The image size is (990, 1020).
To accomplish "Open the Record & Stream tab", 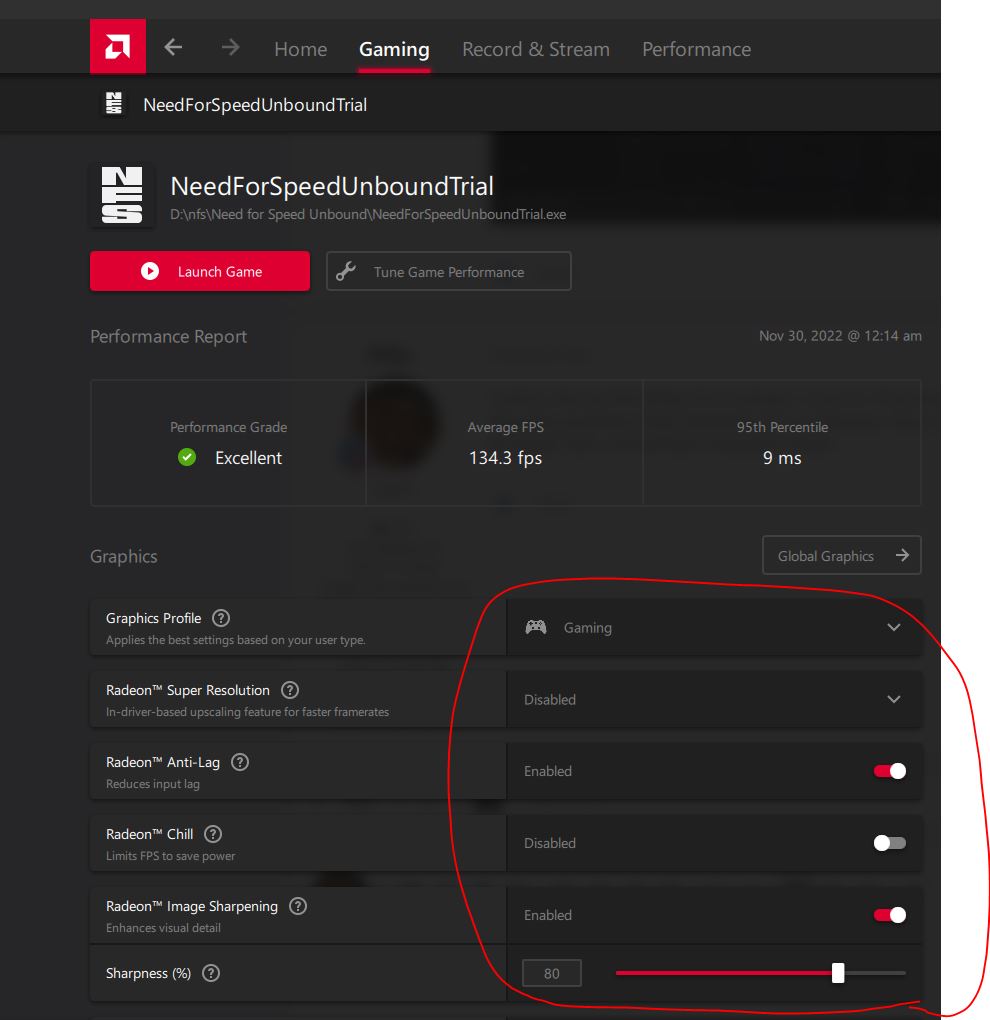I will tap(535, 49).
